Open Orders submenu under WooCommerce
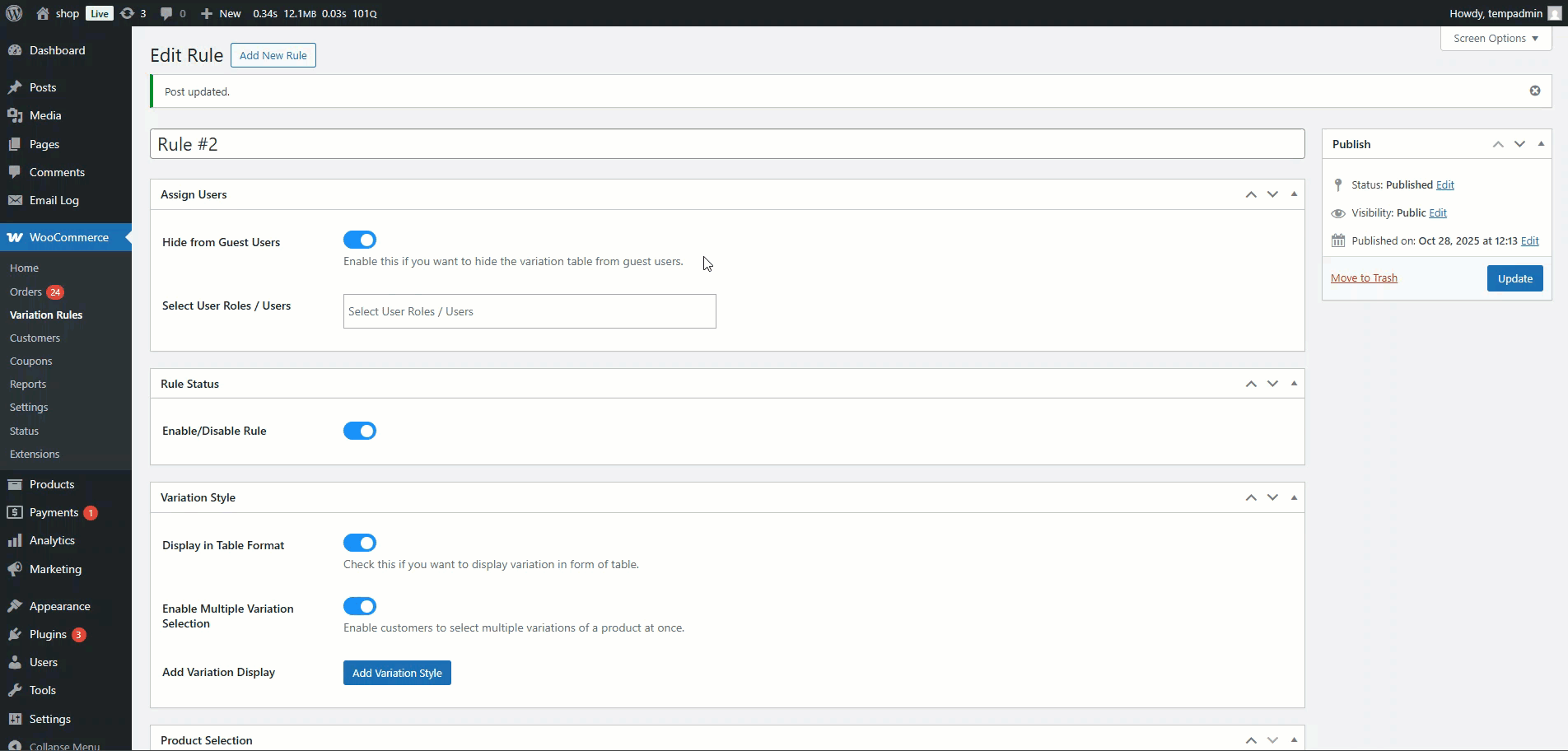Screen dimensions: 1568x751 point(26,292)
